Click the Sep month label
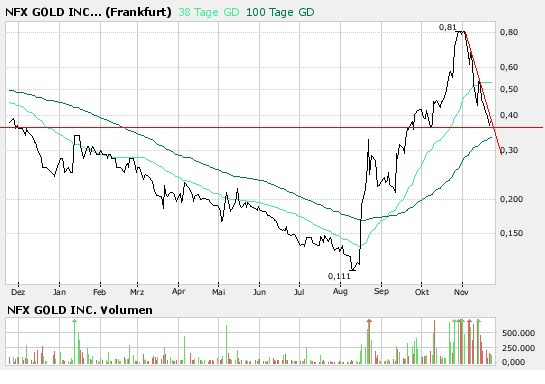Viewport: 545px width, 384px height. [381, 291]
